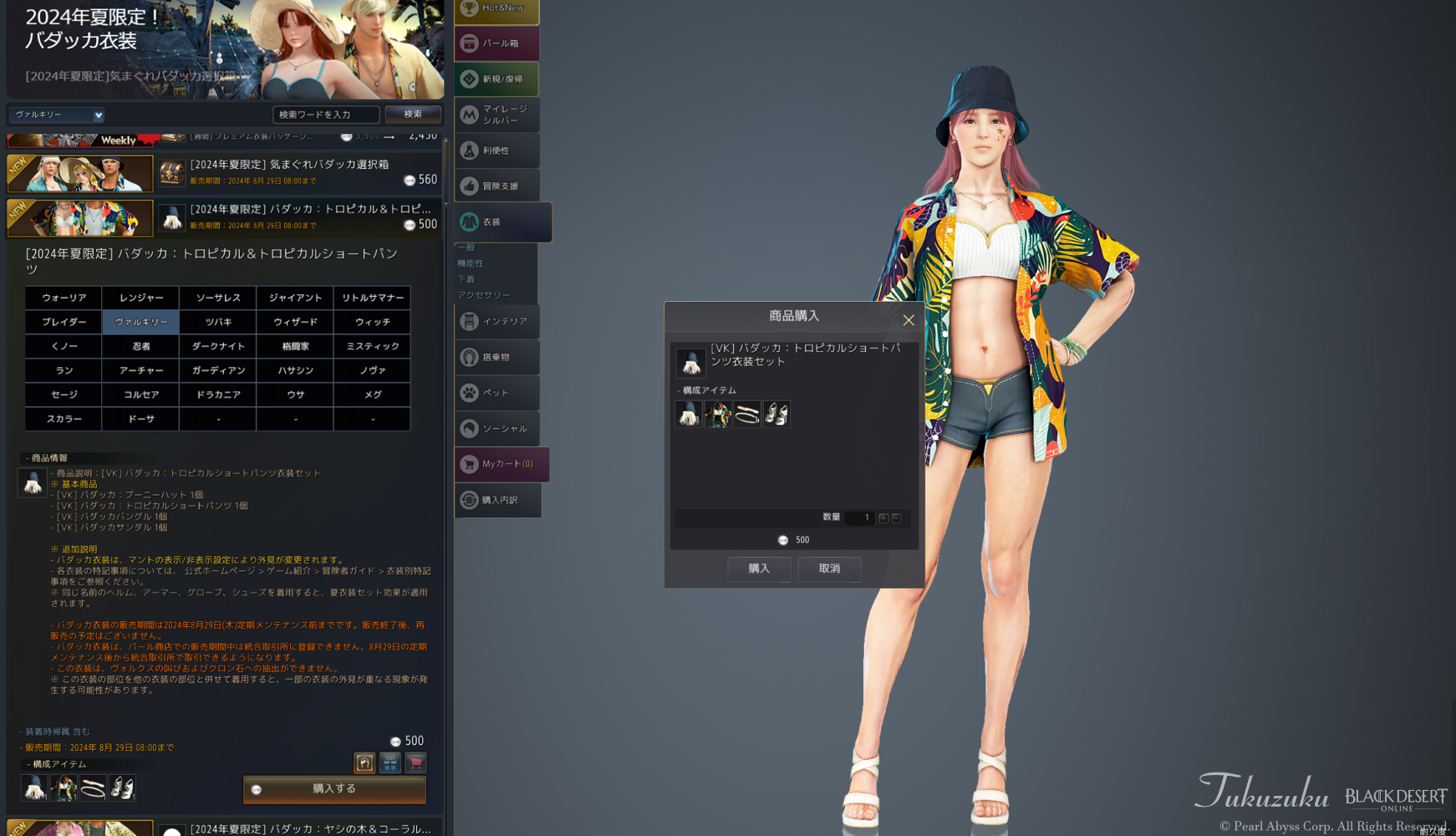Click the orange 購入する button
The image size is (1456, 836).
coord(334,789)
